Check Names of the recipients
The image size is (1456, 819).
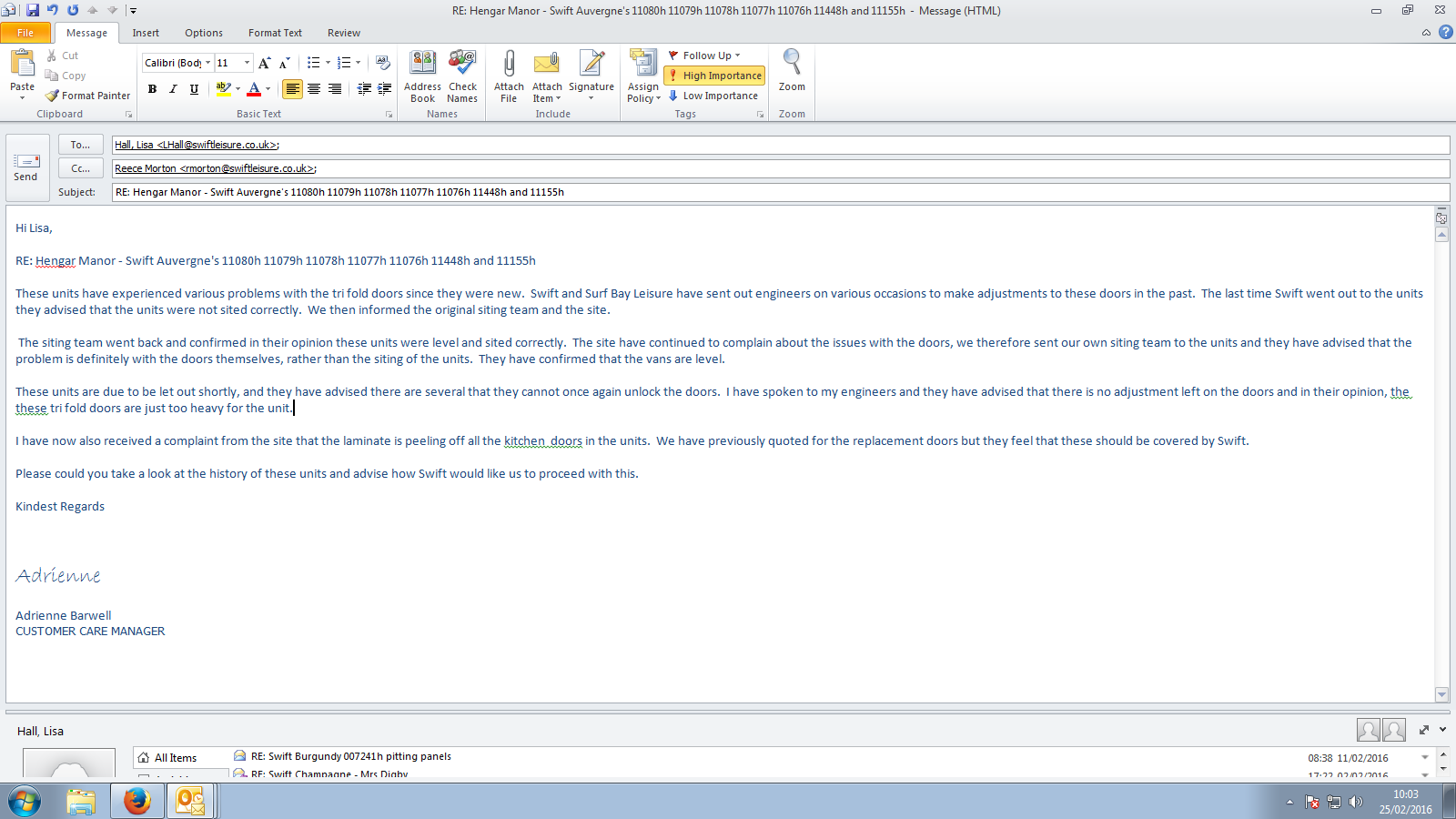coord(462,76)
